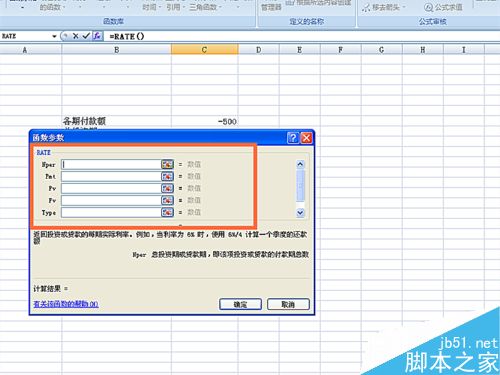Select column C header

(x=205, y=50)
